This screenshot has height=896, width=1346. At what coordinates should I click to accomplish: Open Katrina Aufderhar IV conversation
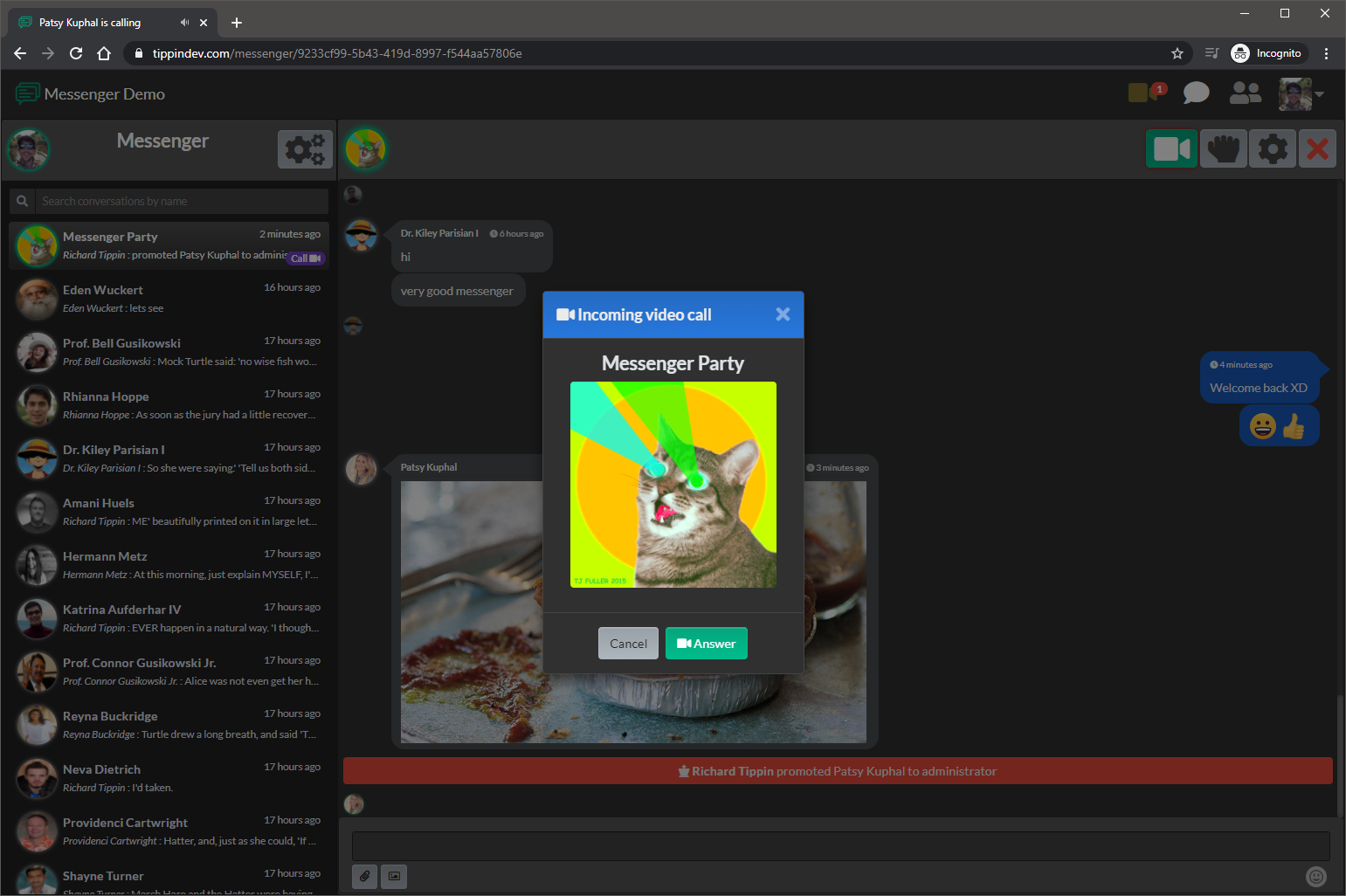tap(170, 618)
